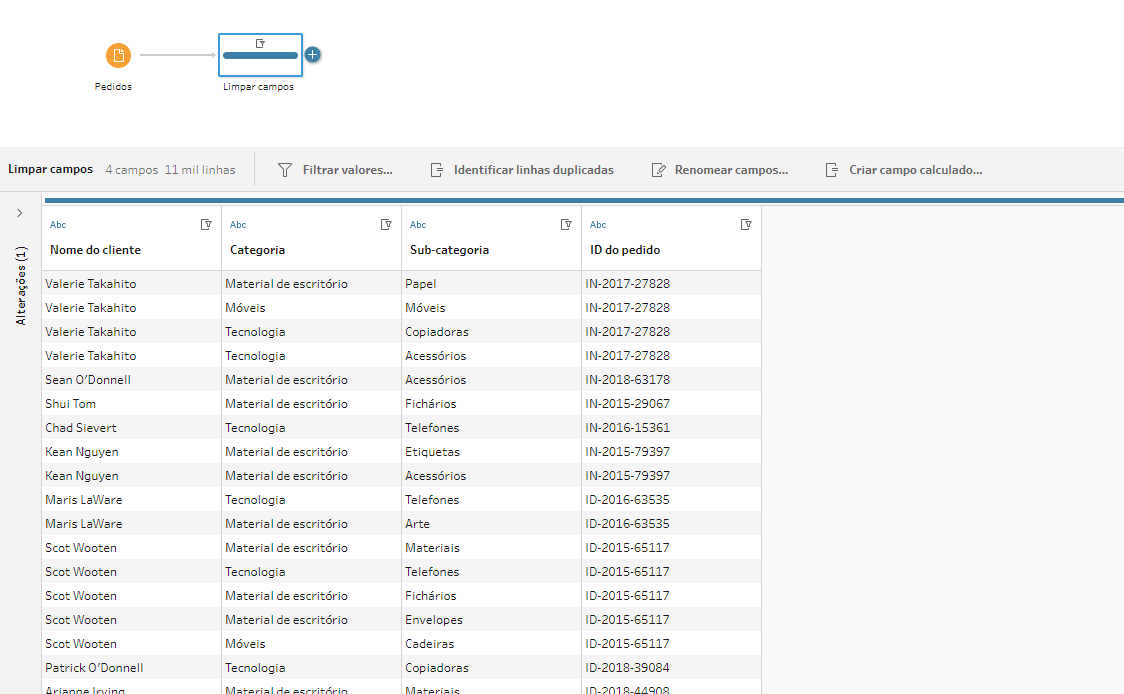1124x694 pixels.
Task: Select the Limpar campos step node
Action: (260, 55)
